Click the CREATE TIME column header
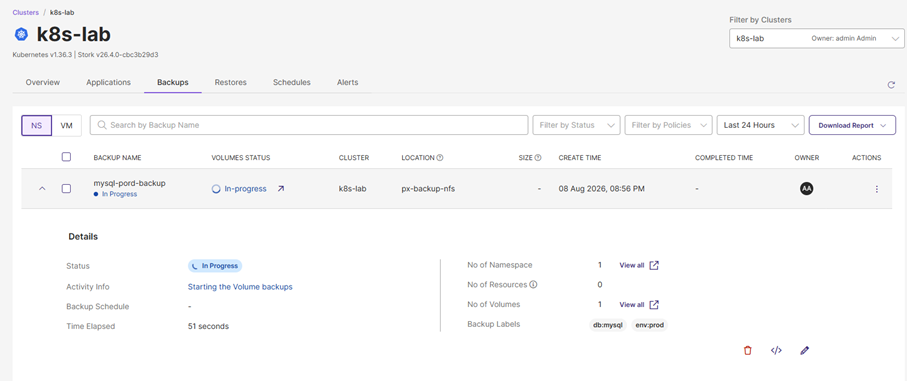 pyautogui.click(x=580, y=158)
